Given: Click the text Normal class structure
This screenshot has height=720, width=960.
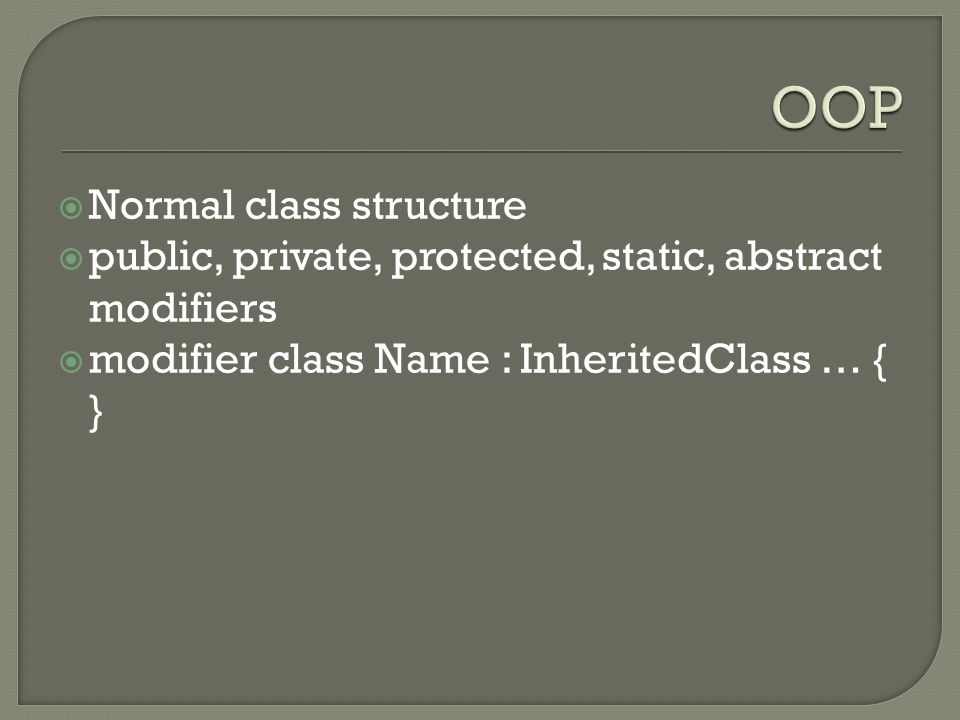Looking at the screenshot, I should click(x=307, y=204).
